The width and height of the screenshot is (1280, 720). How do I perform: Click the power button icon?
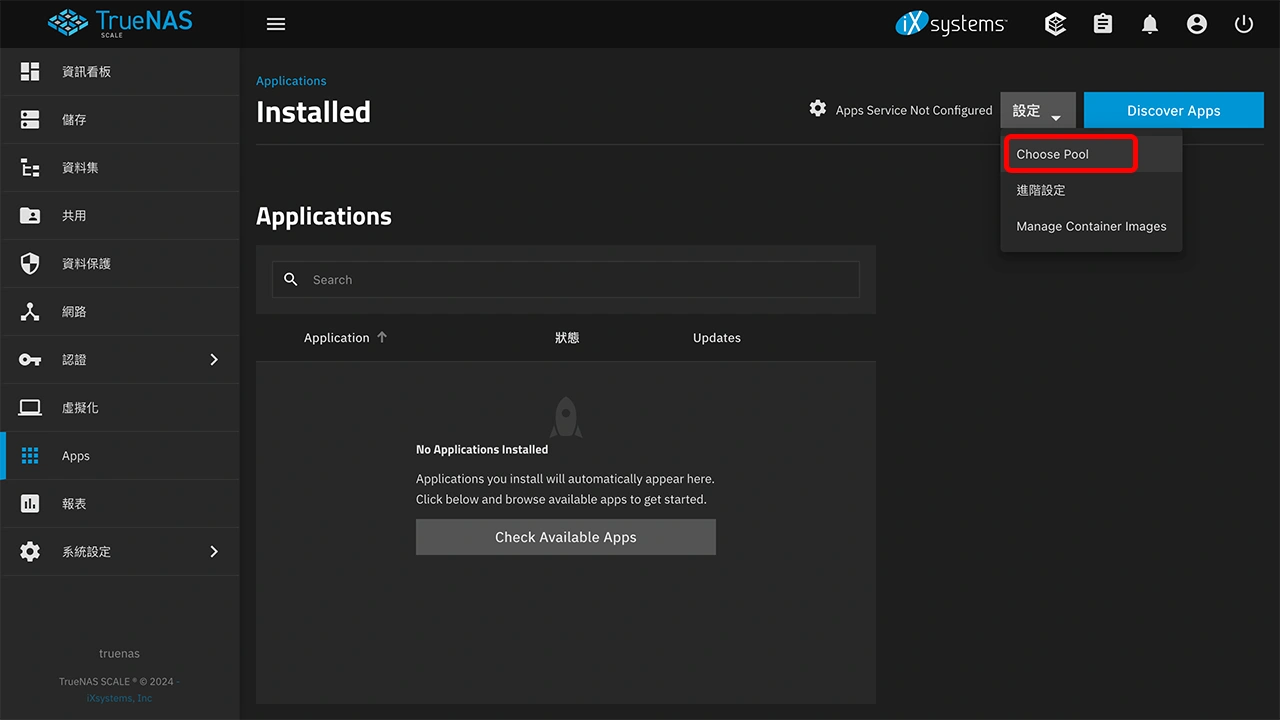[x=1244, y=24]
